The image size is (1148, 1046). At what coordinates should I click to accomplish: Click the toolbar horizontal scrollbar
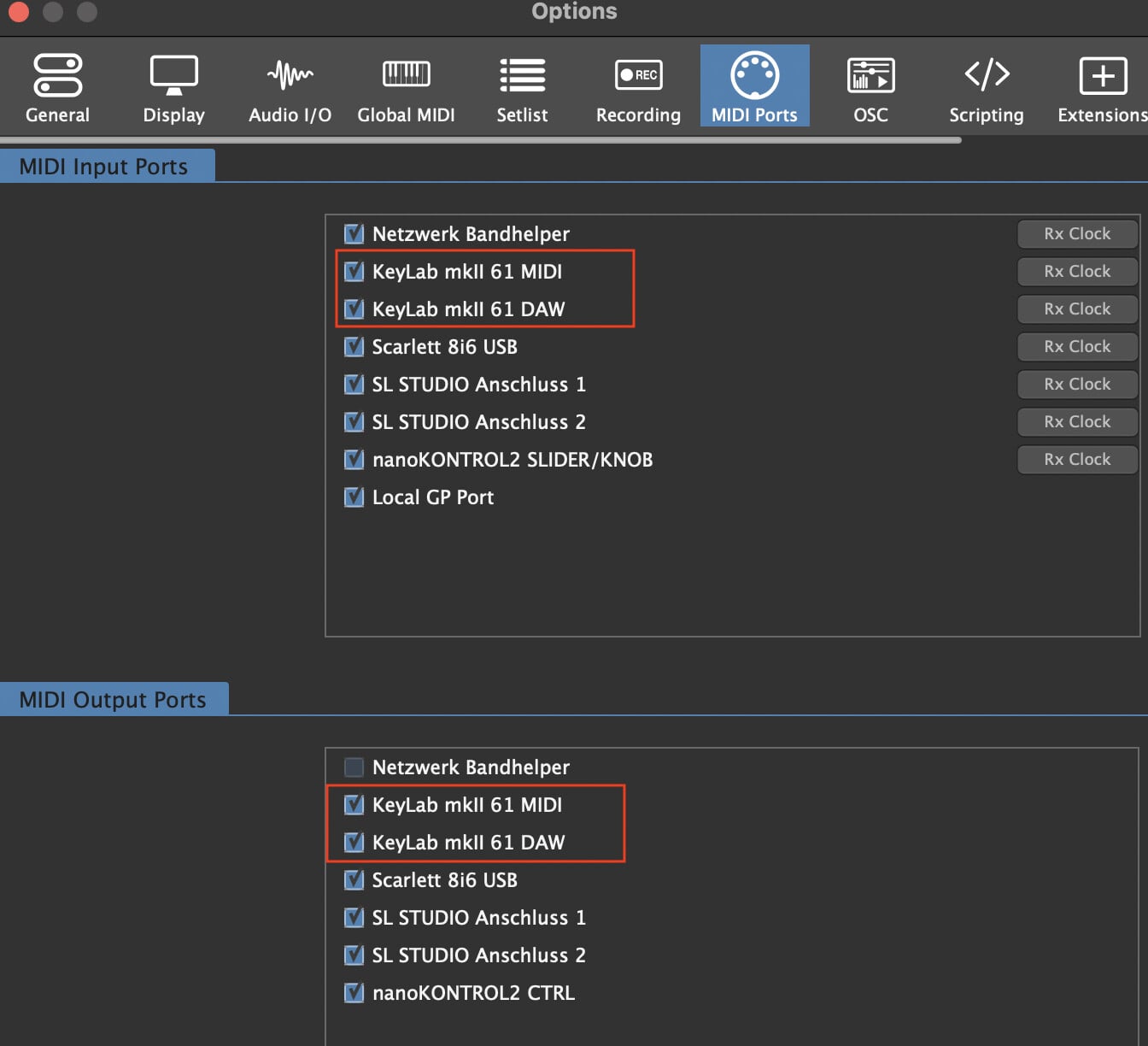click(x=480, y=140)
